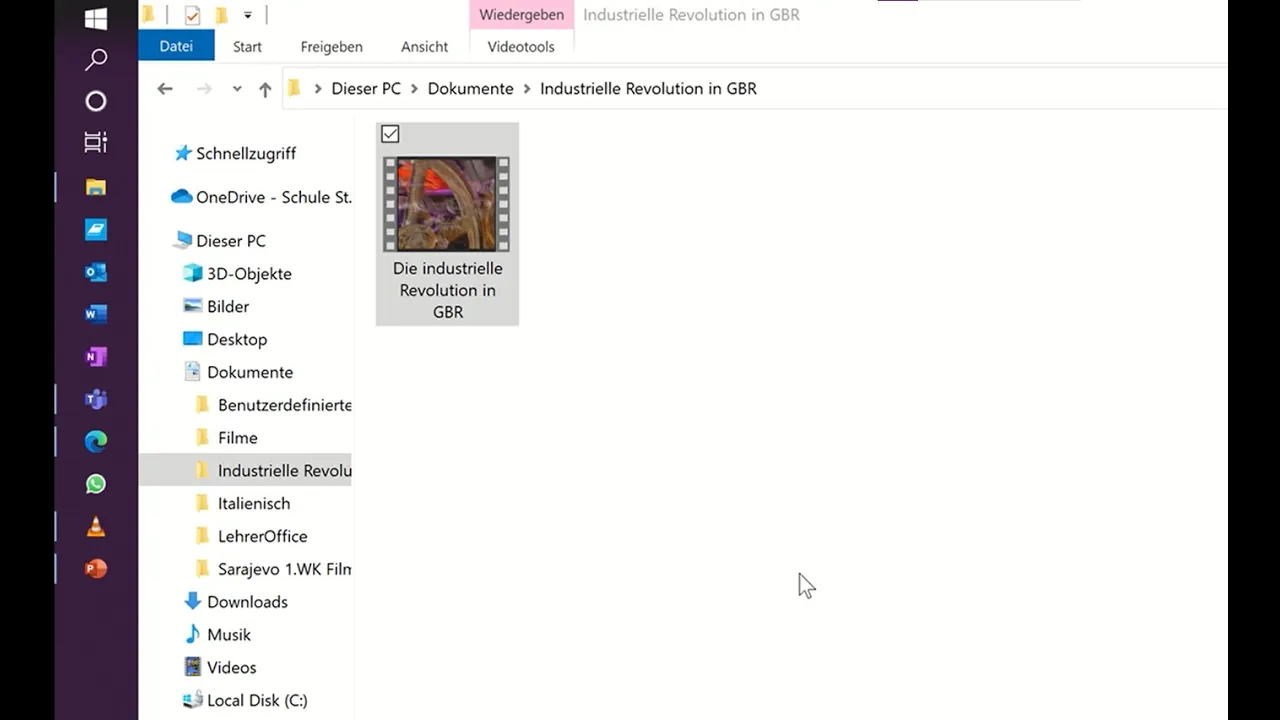Open the recent locations dropdown arrow
The width and height of the screenshot is (1280, 720).
[x=237, y=89]
